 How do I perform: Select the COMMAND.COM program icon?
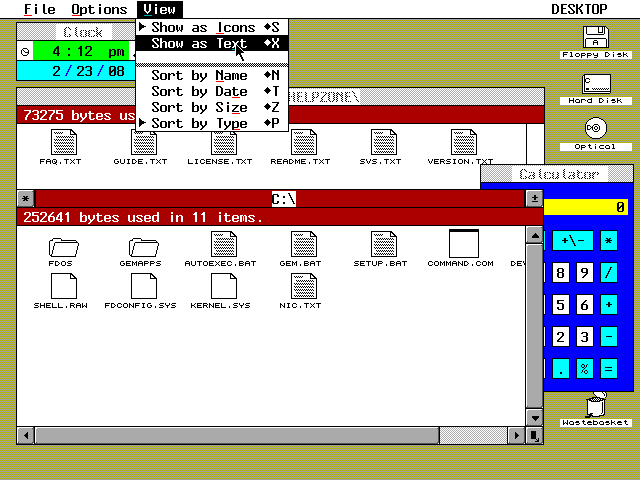pyautogui.click(x=464, y=244)
